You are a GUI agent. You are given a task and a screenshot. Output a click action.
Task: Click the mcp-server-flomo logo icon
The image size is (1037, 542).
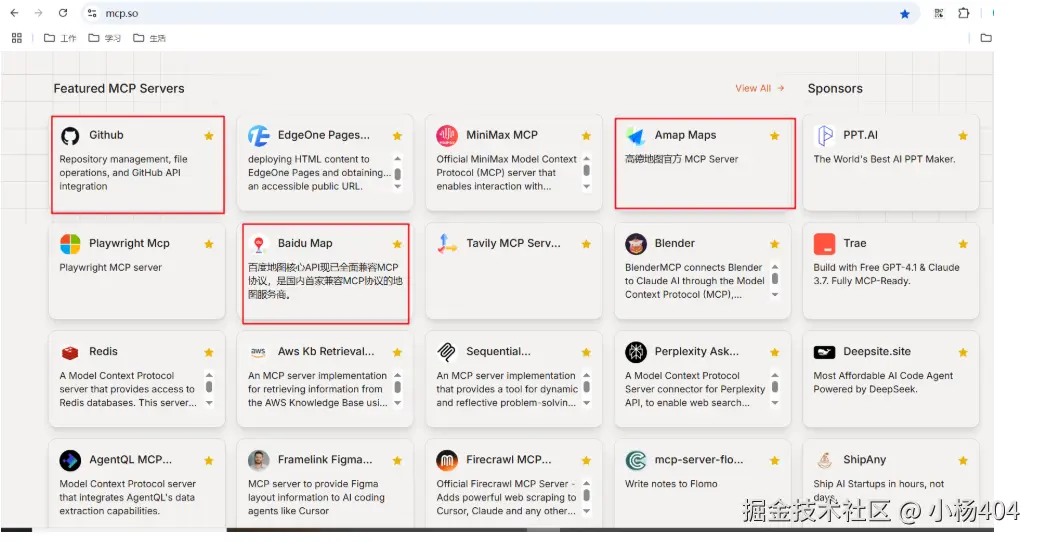point(636,460)
